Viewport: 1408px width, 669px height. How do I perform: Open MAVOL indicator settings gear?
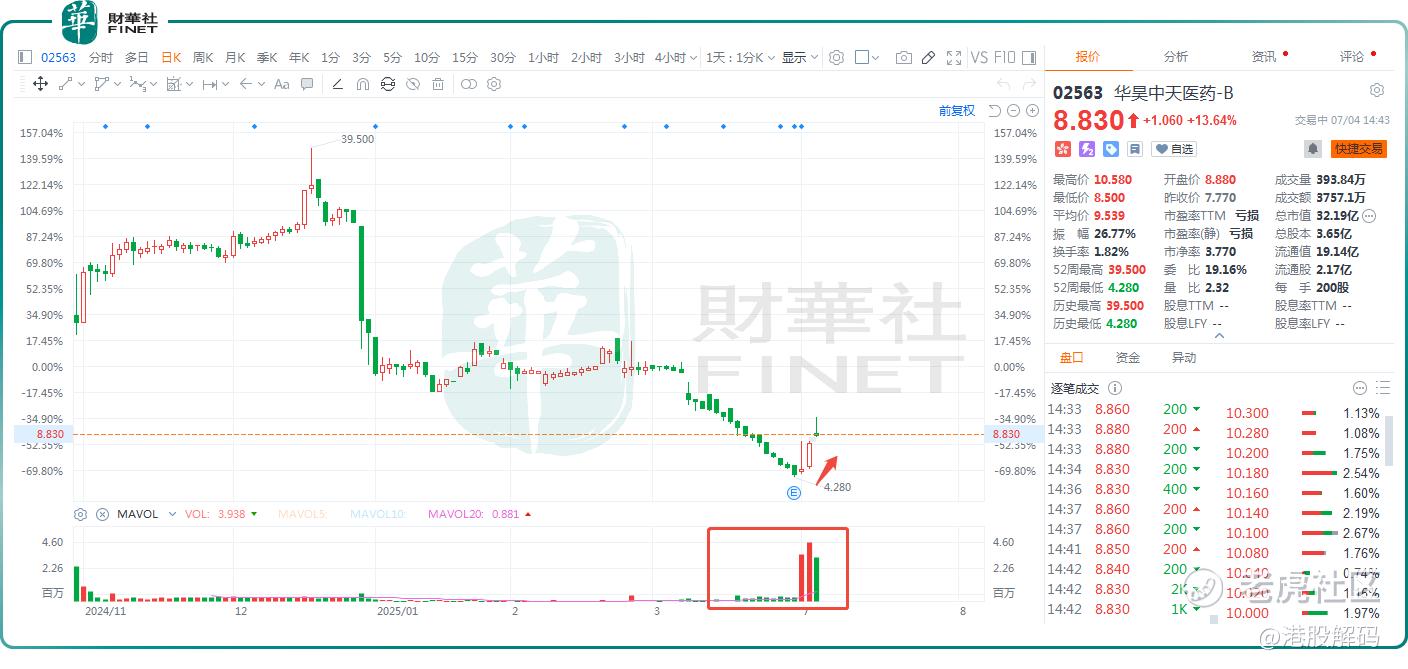point(81,514)
